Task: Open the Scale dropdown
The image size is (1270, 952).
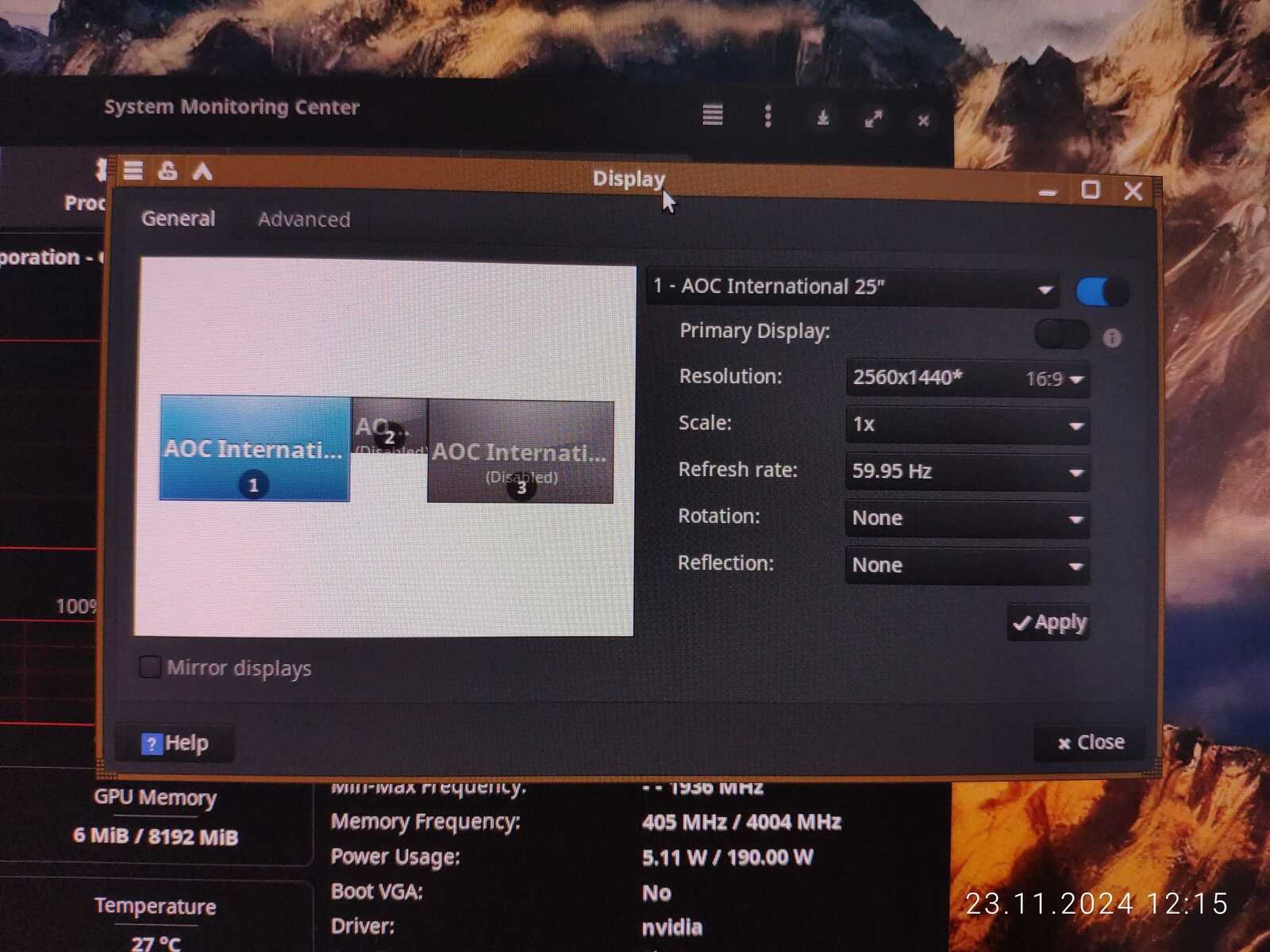Action: coord(967,424)
